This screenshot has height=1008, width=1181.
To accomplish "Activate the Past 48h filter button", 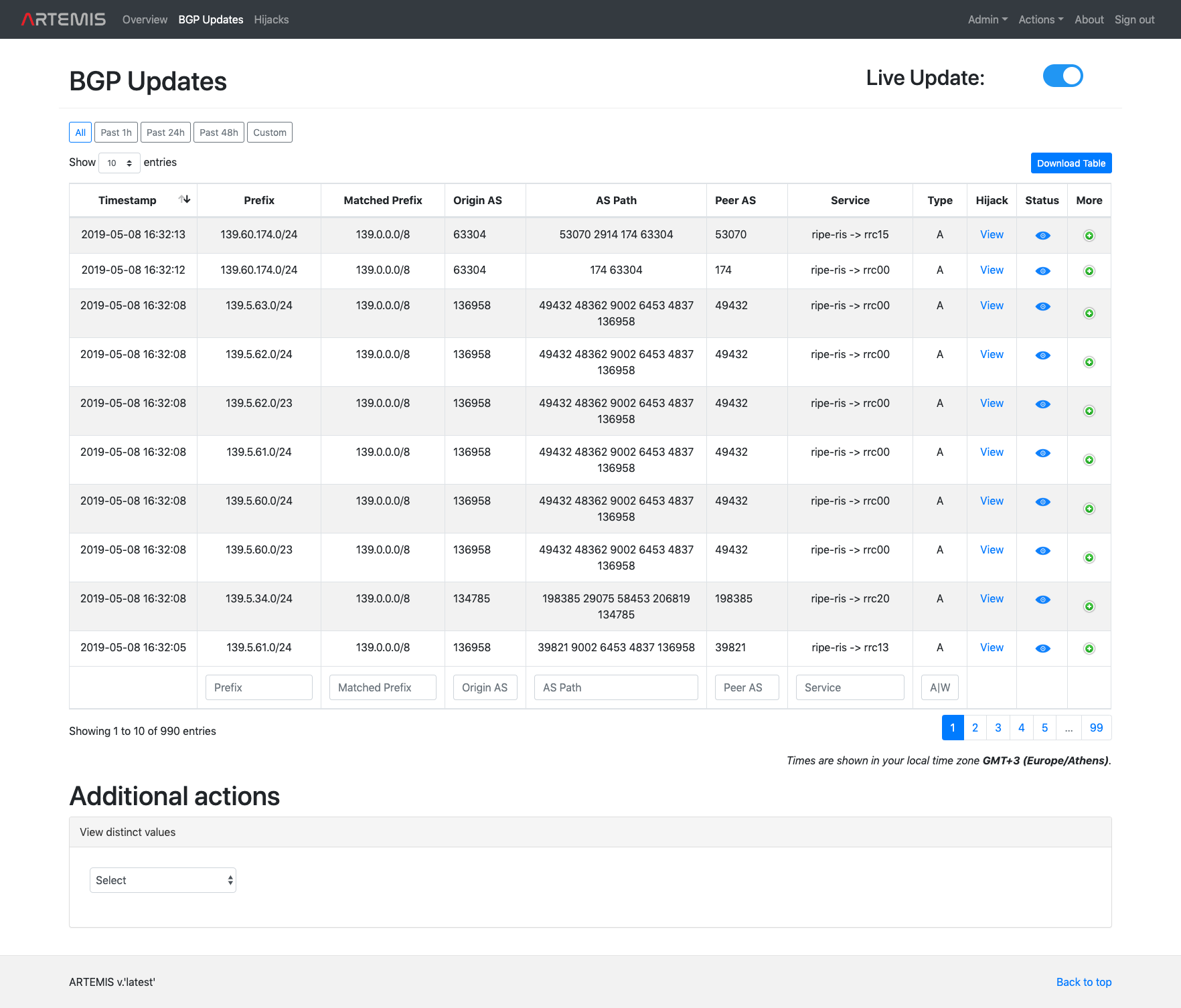I will pos(218,132).
